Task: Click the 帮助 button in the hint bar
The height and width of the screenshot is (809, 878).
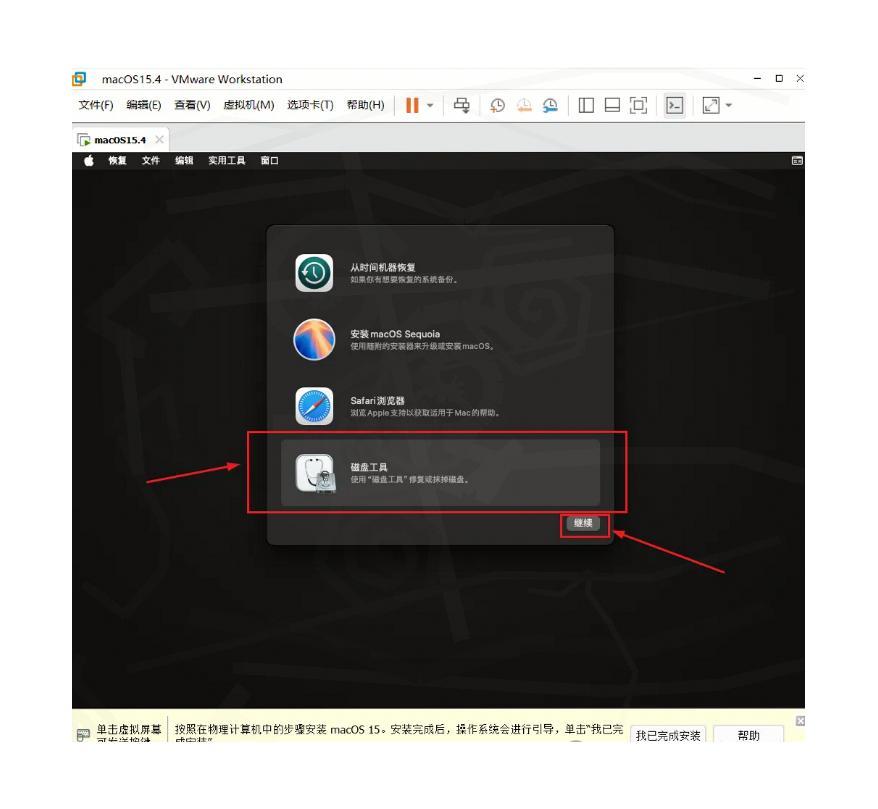Action: click(x=749, y=735)
